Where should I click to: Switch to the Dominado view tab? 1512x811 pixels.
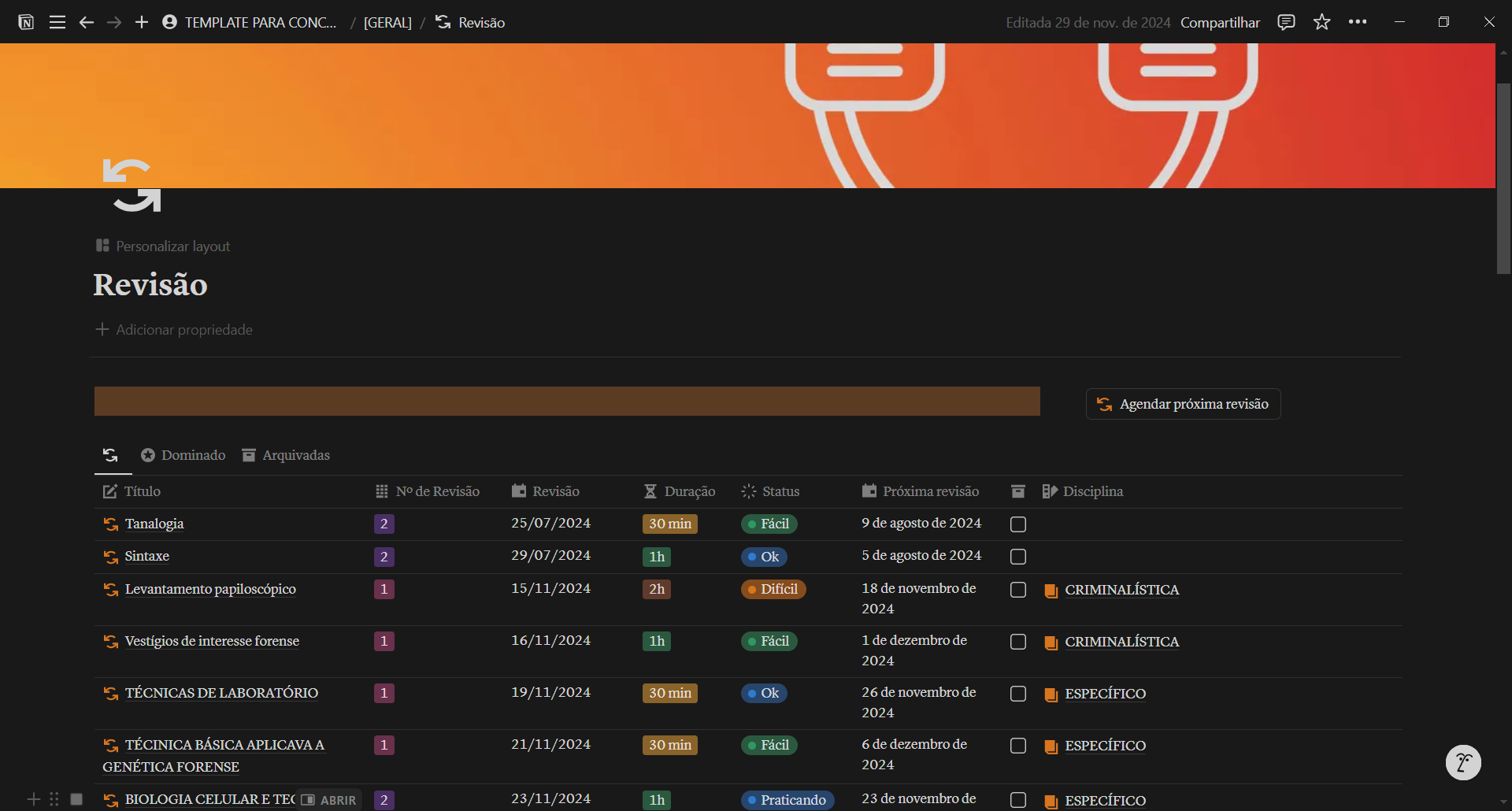(183, 455)
